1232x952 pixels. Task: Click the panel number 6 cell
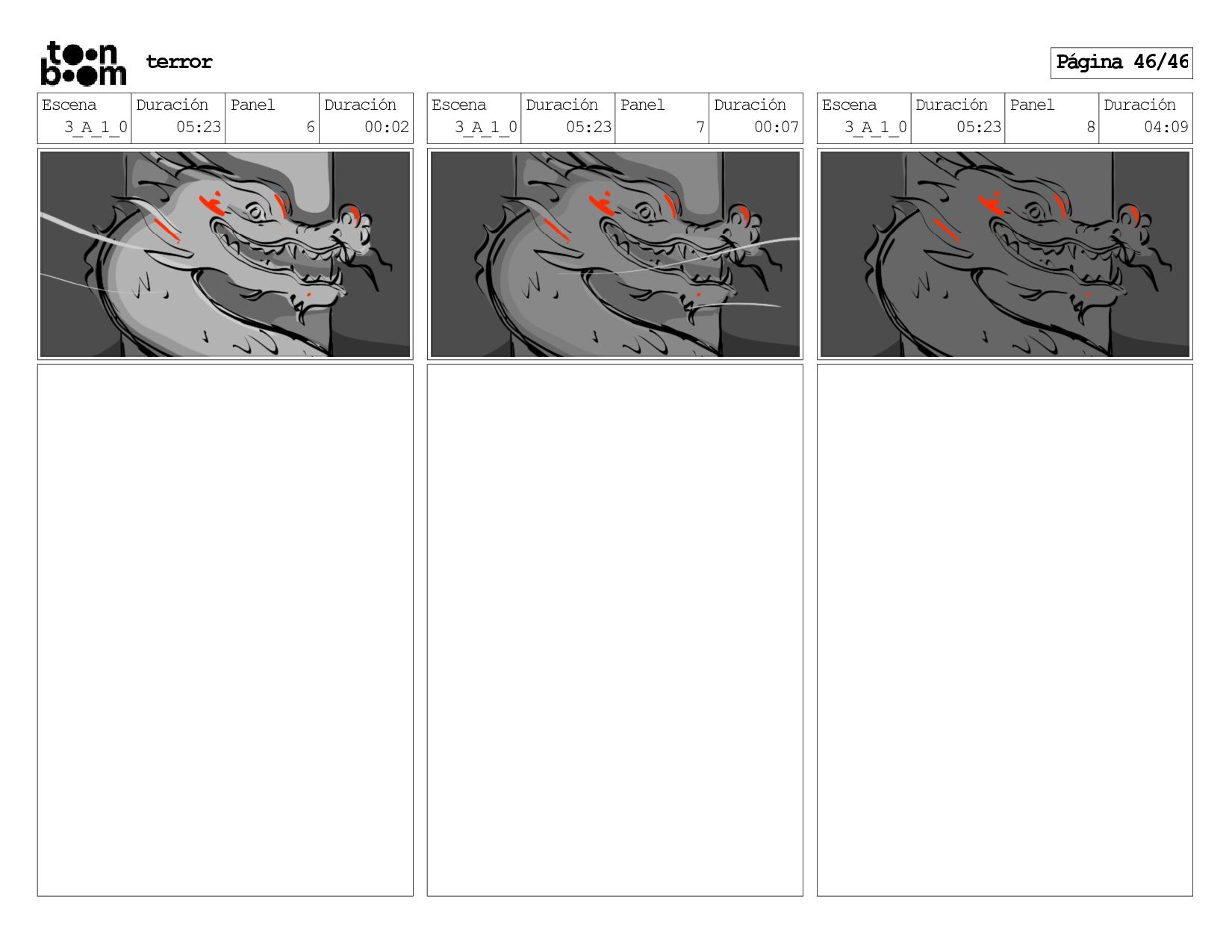click(273, 118)
